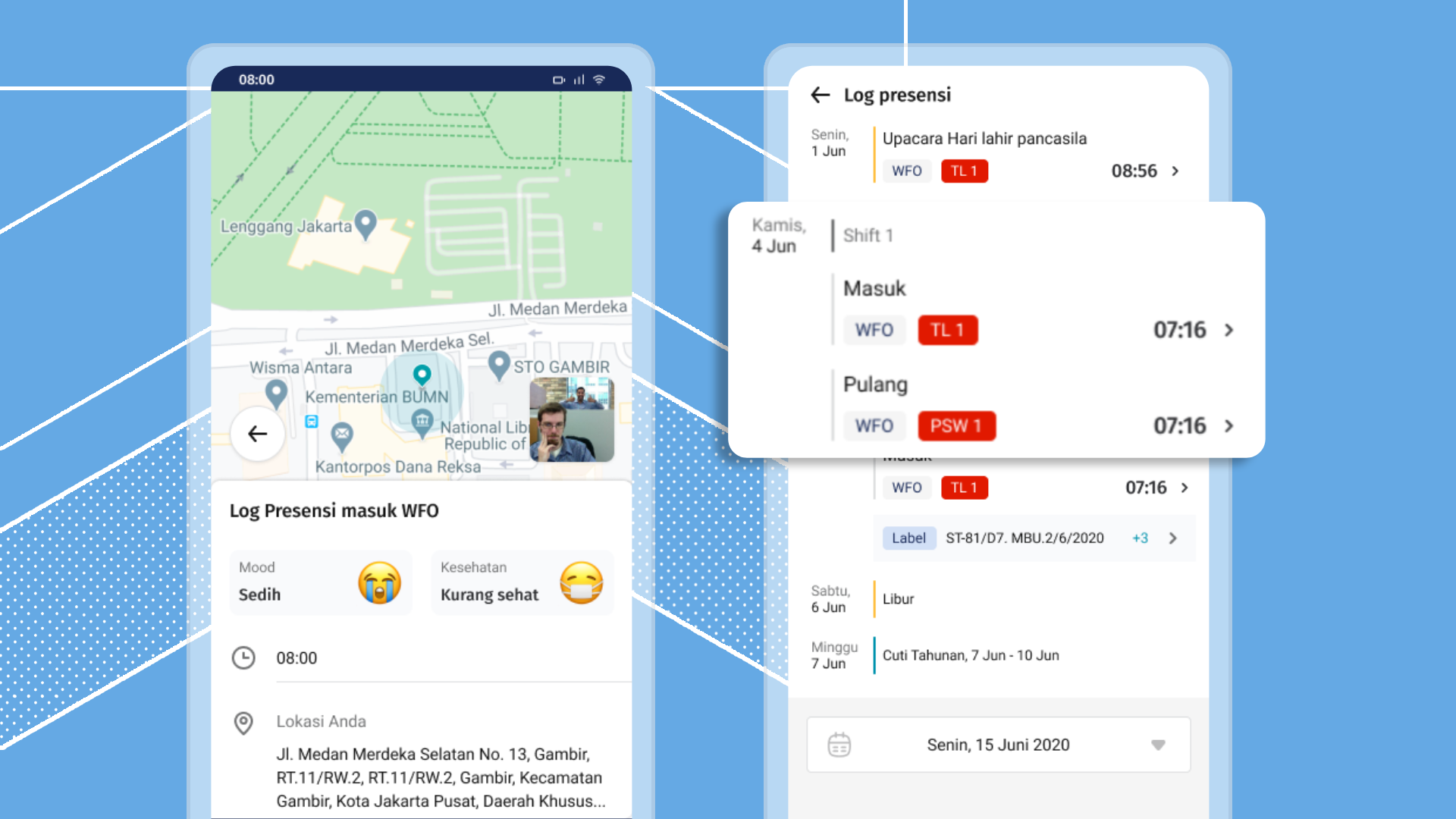Viewport: 1456px width, 819px height.
Task: Expand the Pulang 07:16 entry chevron
Action: pyautogui.click(x=1229, y=426)
